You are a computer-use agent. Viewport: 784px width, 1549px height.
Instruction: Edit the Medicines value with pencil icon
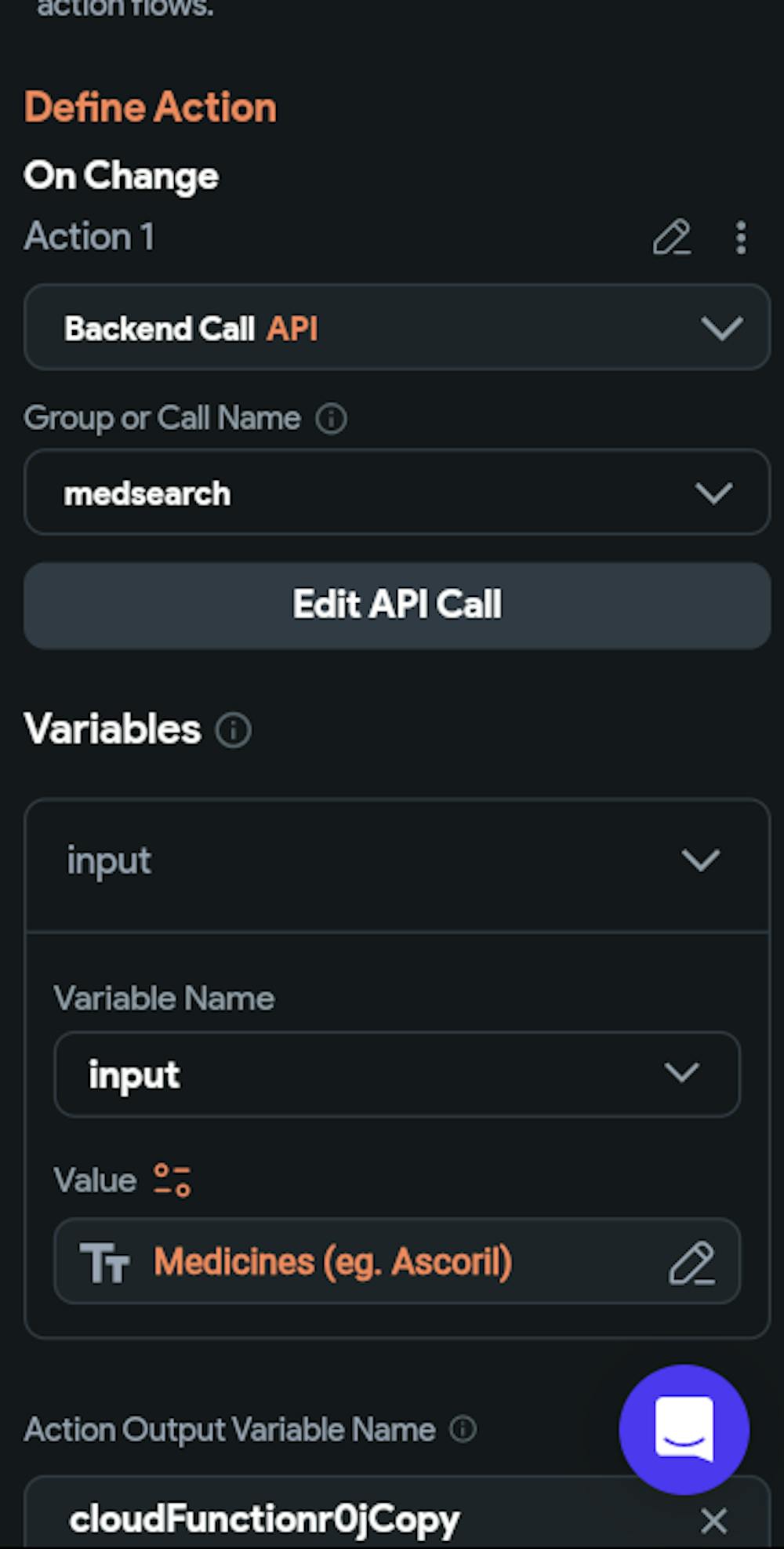coord(691,1262)
